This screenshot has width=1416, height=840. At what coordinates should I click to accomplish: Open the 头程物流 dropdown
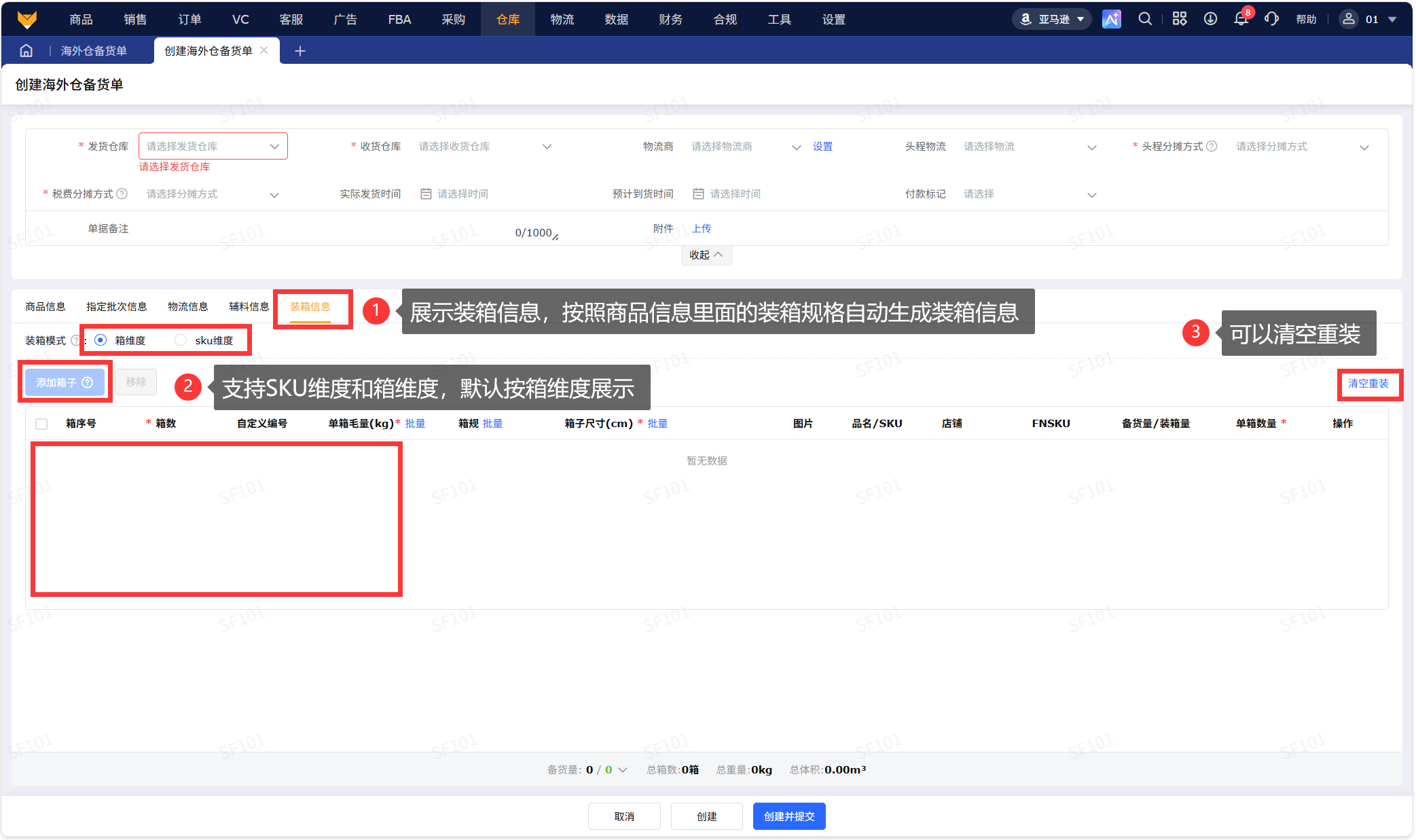[1030, 146]
